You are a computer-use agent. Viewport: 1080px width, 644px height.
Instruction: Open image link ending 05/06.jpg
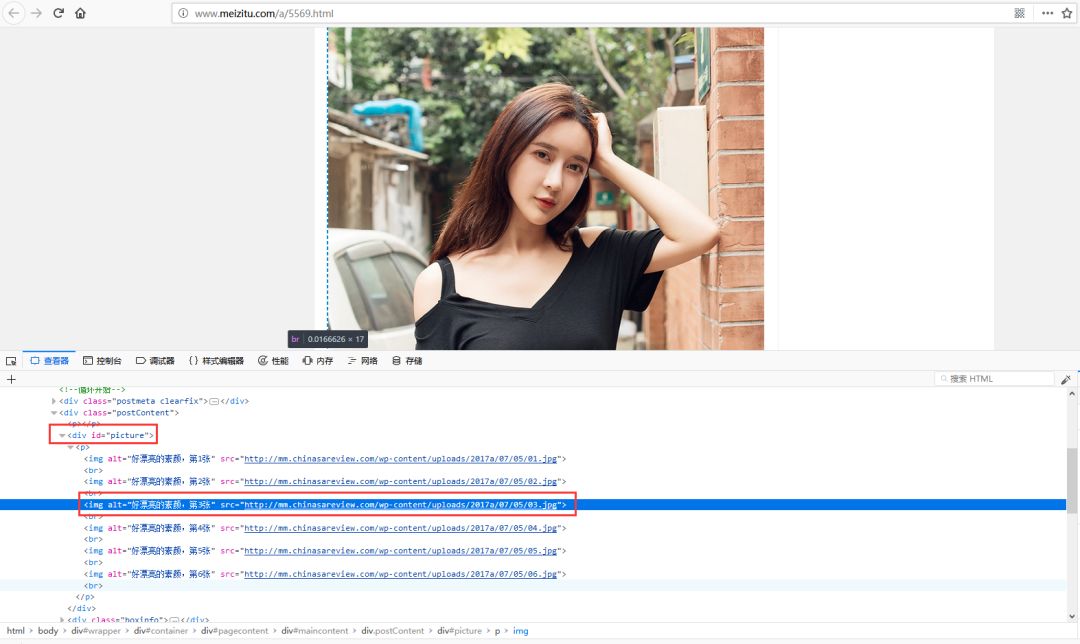point(400,574)
